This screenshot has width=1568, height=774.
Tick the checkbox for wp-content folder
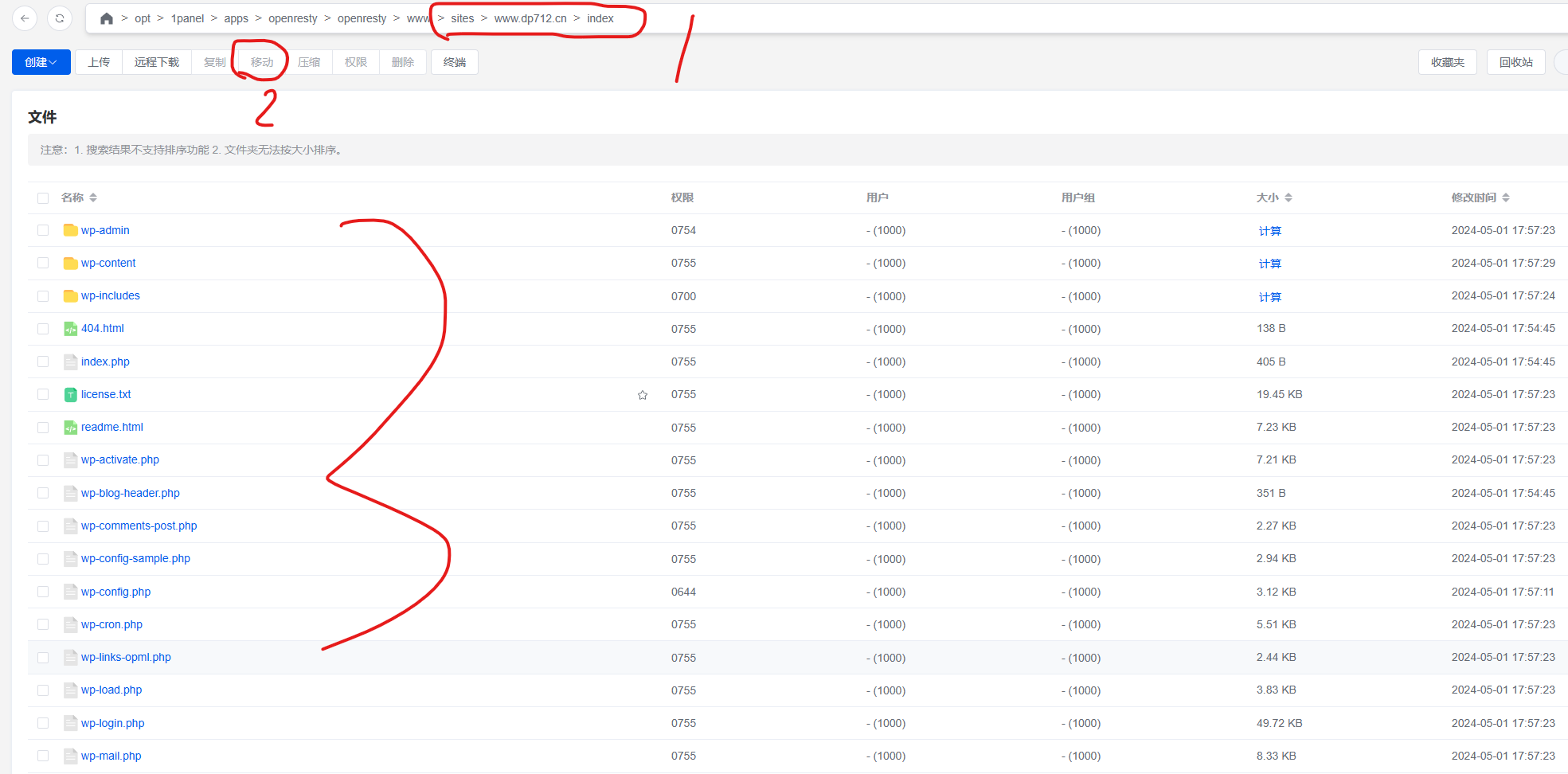(43, 264)
